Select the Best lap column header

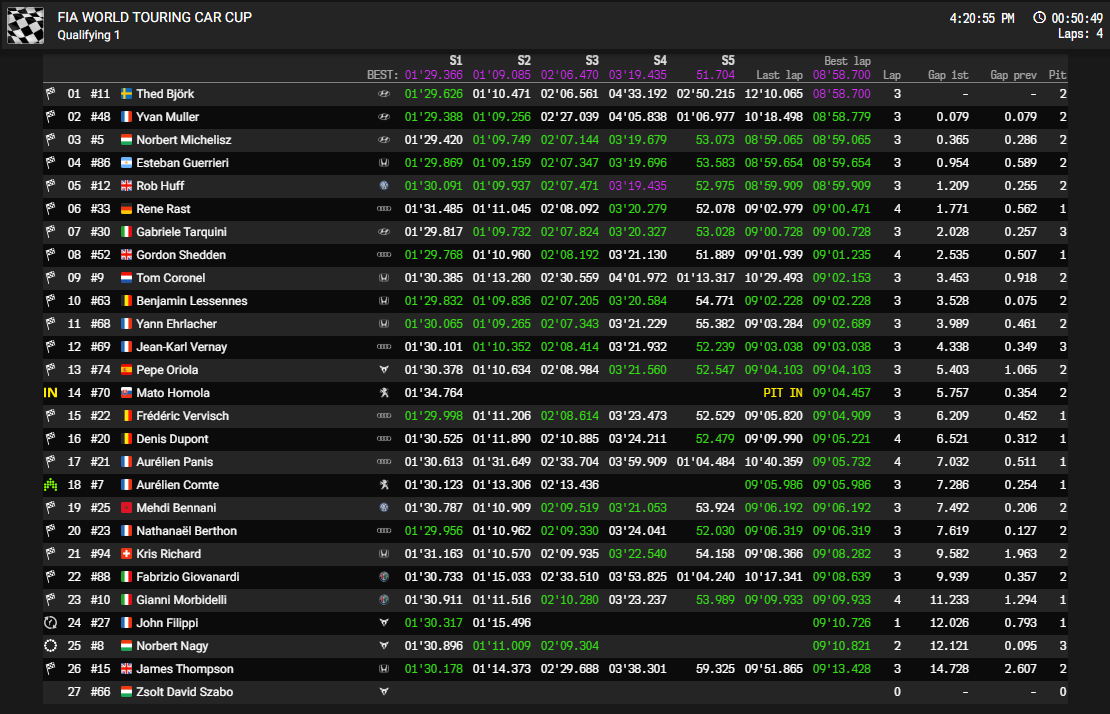[847, 60]
